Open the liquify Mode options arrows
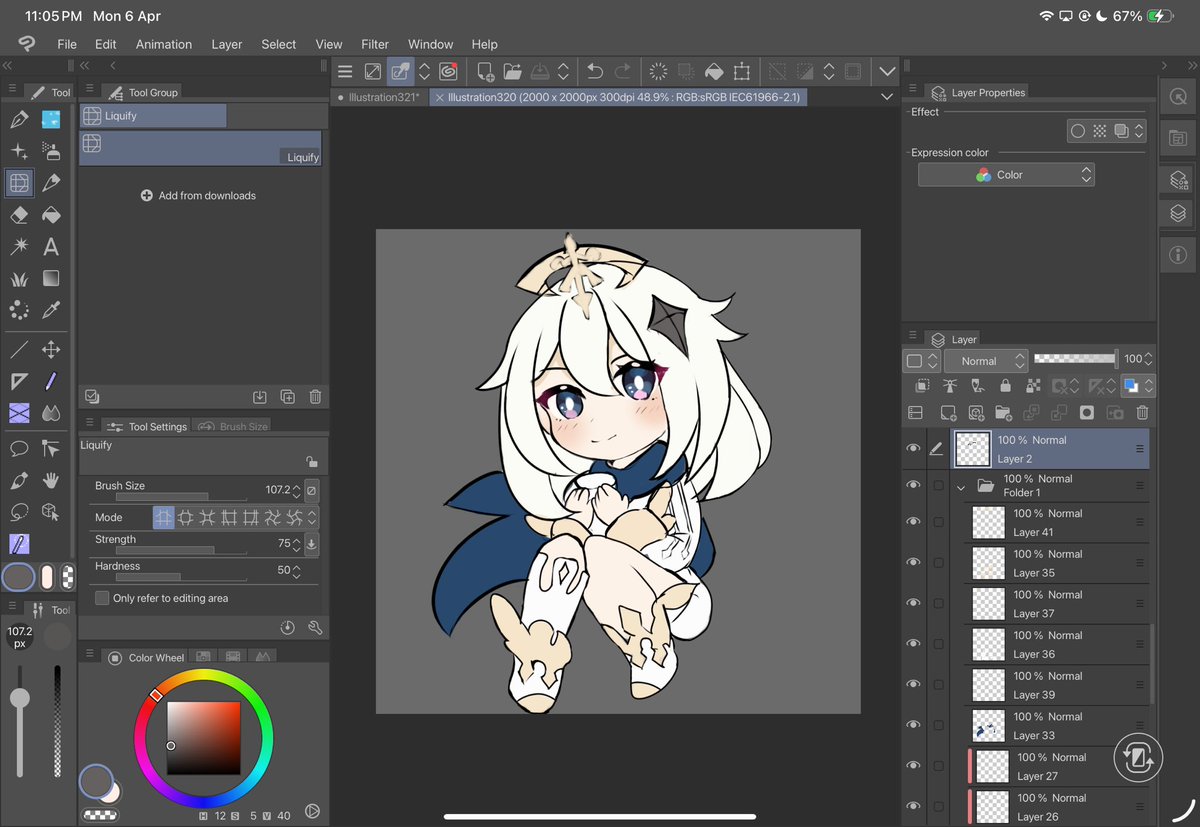 (x=312, y=517)
